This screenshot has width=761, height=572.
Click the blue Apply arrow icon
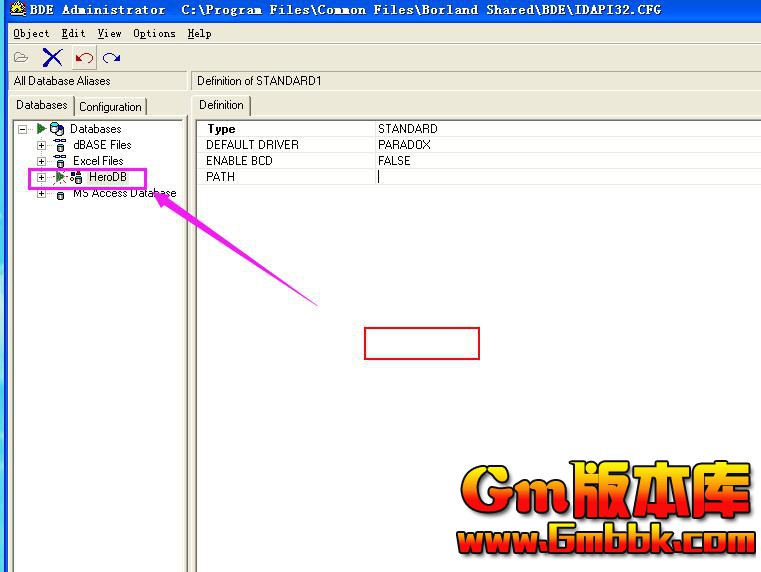point(112,58)
